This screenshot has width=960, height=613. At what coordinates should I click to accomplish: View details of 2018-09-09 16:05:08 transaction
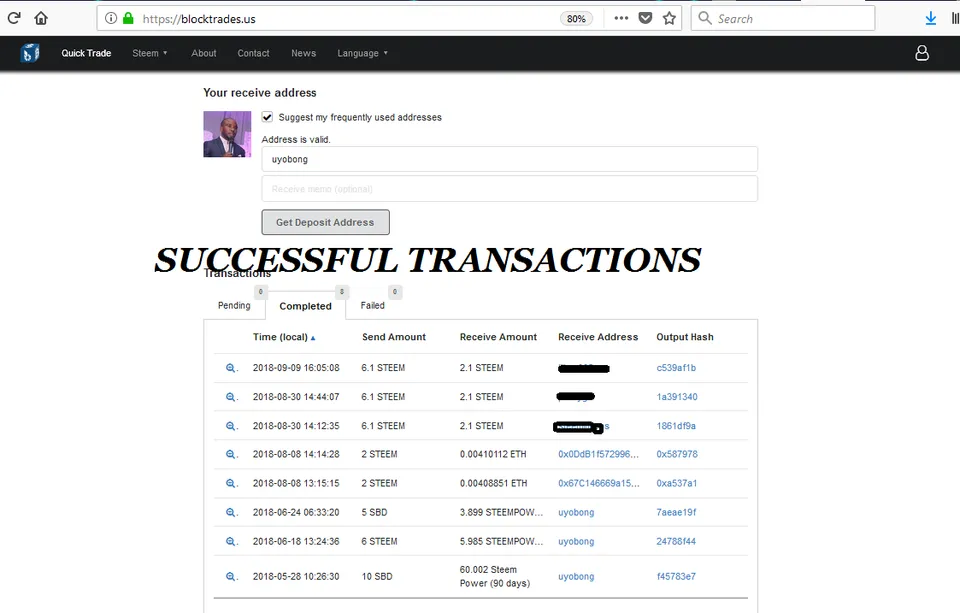[x=231, y=368]
